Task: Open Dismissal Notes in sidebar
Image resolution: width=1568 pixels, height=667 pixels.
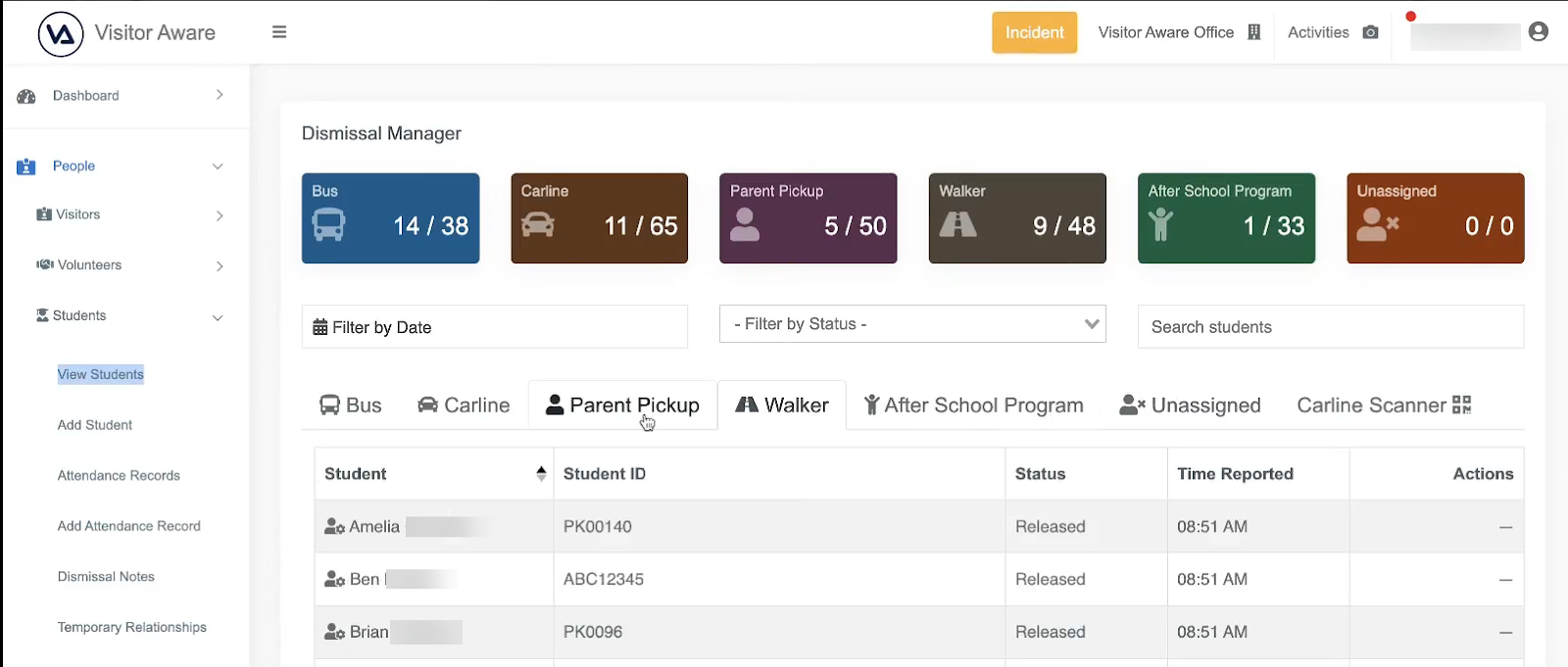Action: (x=106, y=577)
